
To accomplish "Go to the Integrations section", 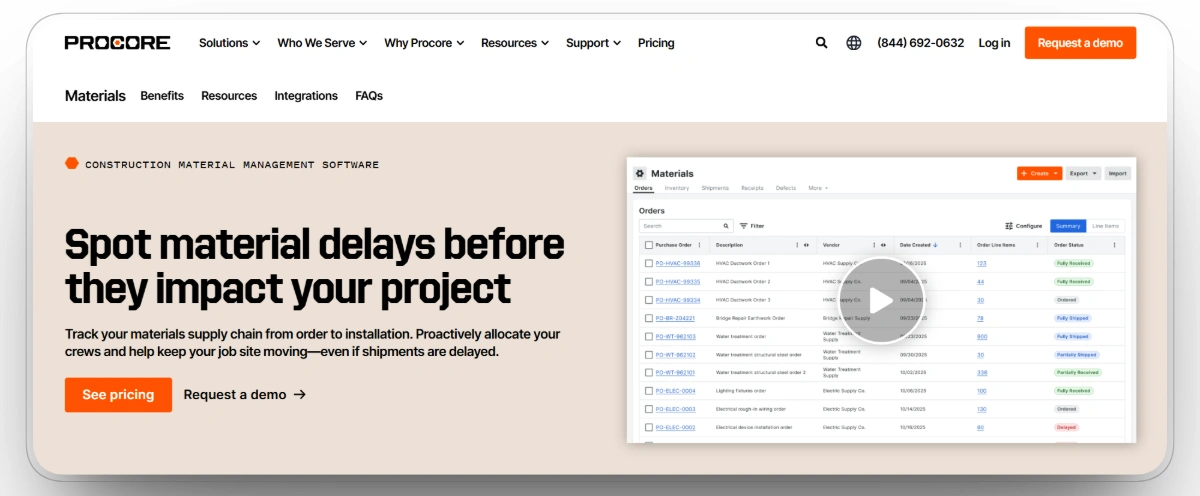I will (x=306, y=96).
